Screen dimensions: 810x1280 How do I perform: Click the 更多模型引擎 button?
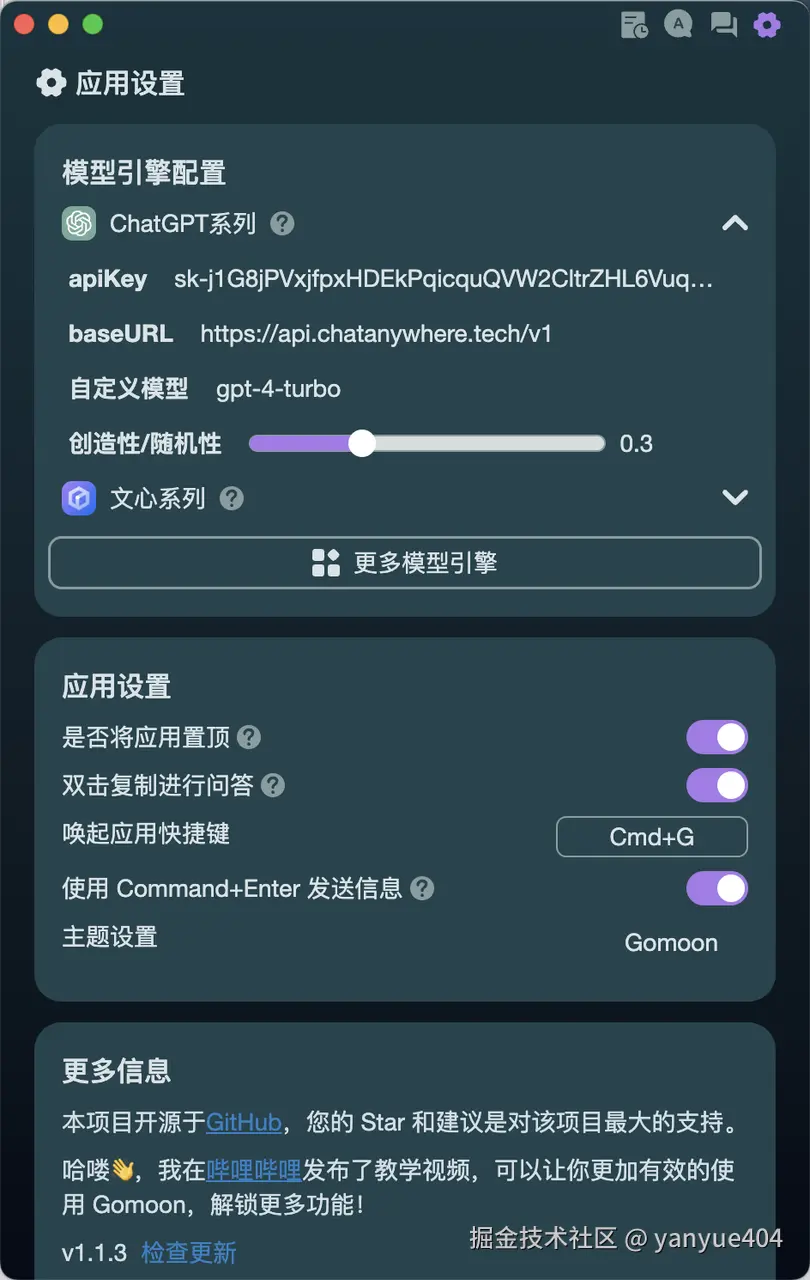click(x=405, y=563)
